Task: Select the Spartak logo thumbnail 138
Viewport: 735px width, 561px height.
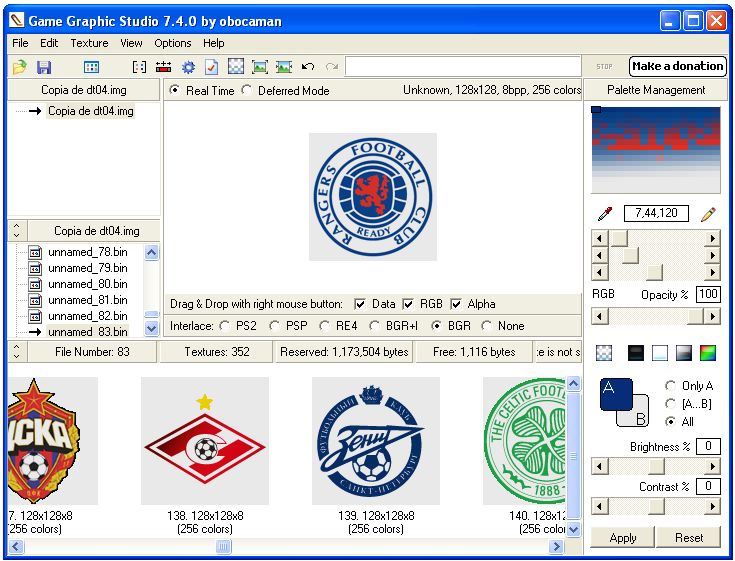Action: pos(205,441)
